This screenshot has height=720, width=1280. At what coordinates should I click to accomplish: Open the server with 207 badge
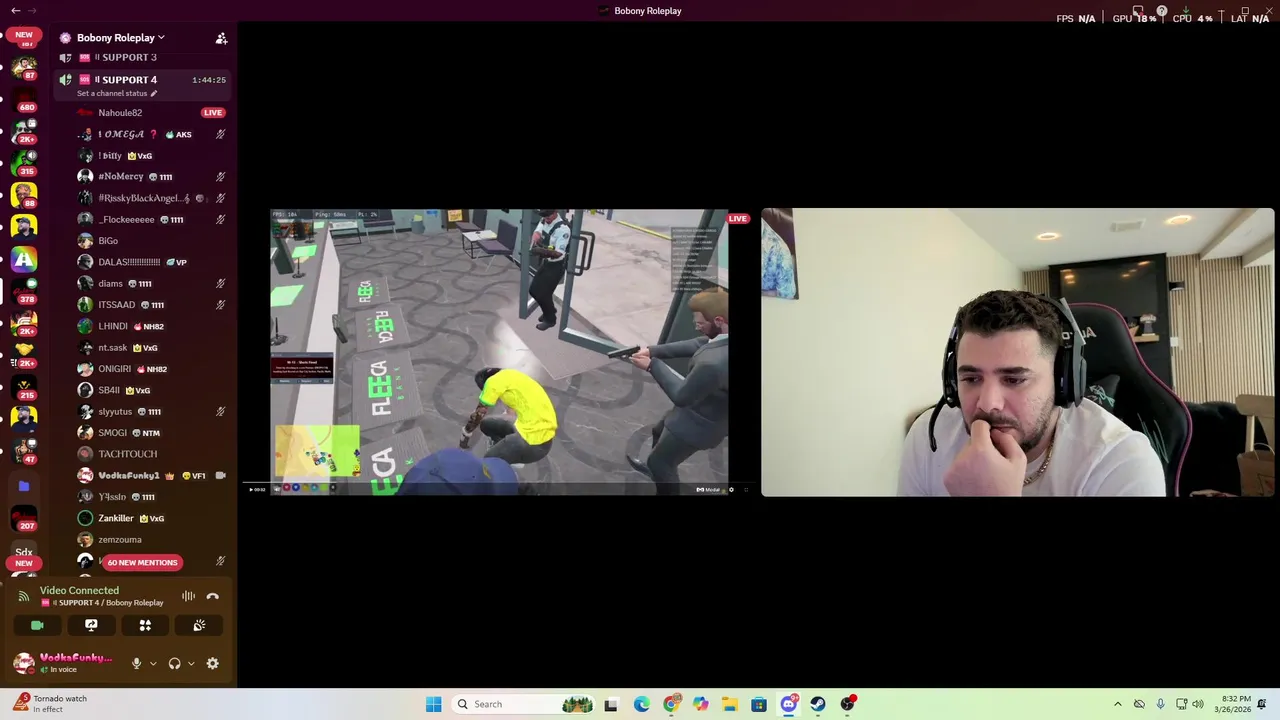pos(24,517)
